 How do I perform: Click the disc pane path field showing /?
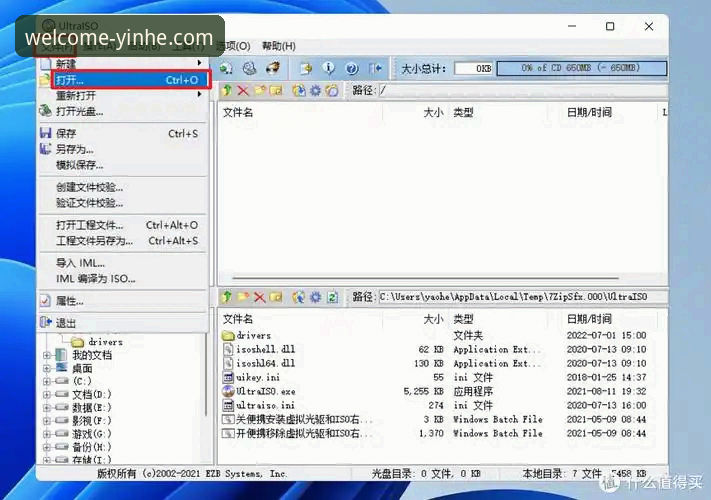coord(522,91)
